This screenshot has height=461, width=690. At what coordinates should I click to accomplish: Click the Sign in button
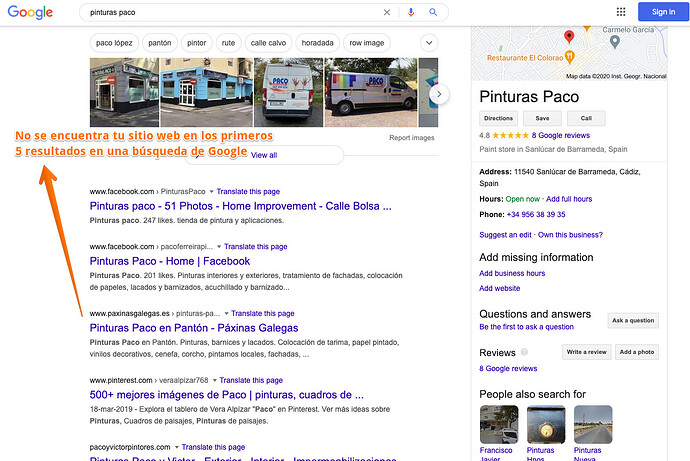(663, 12)
